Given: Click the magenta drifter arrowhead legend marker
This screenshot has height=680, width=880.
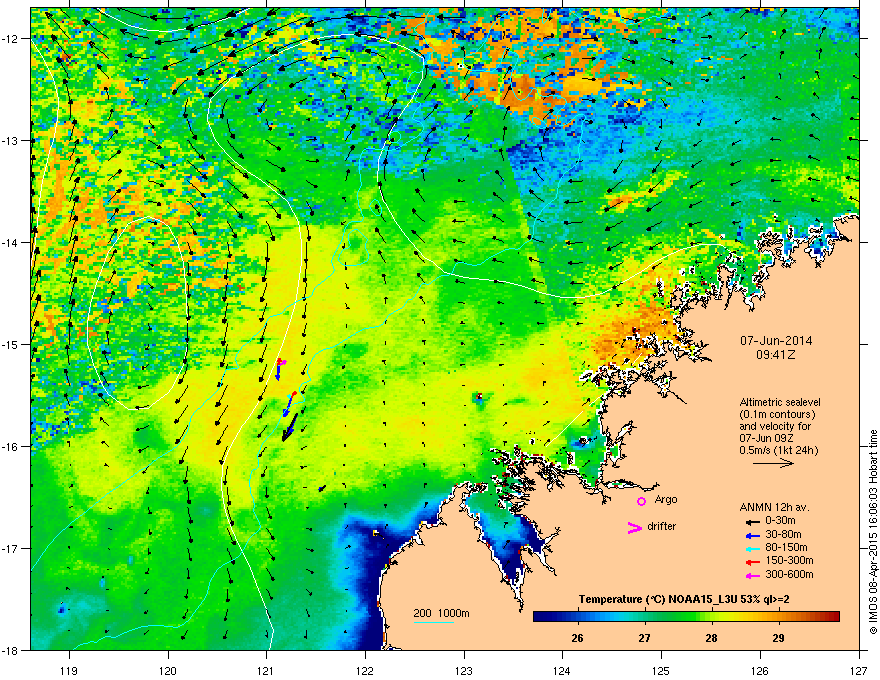Looking at the screenshot, I should click(x=634, y=527).
